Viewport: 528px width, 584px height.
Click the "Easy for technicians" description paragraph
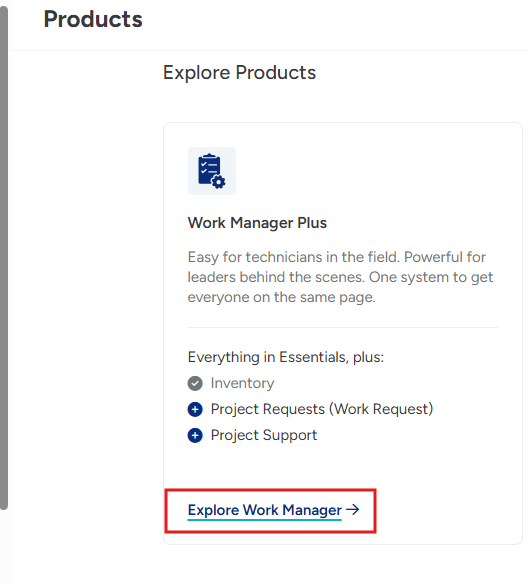(x=340, y=277)
